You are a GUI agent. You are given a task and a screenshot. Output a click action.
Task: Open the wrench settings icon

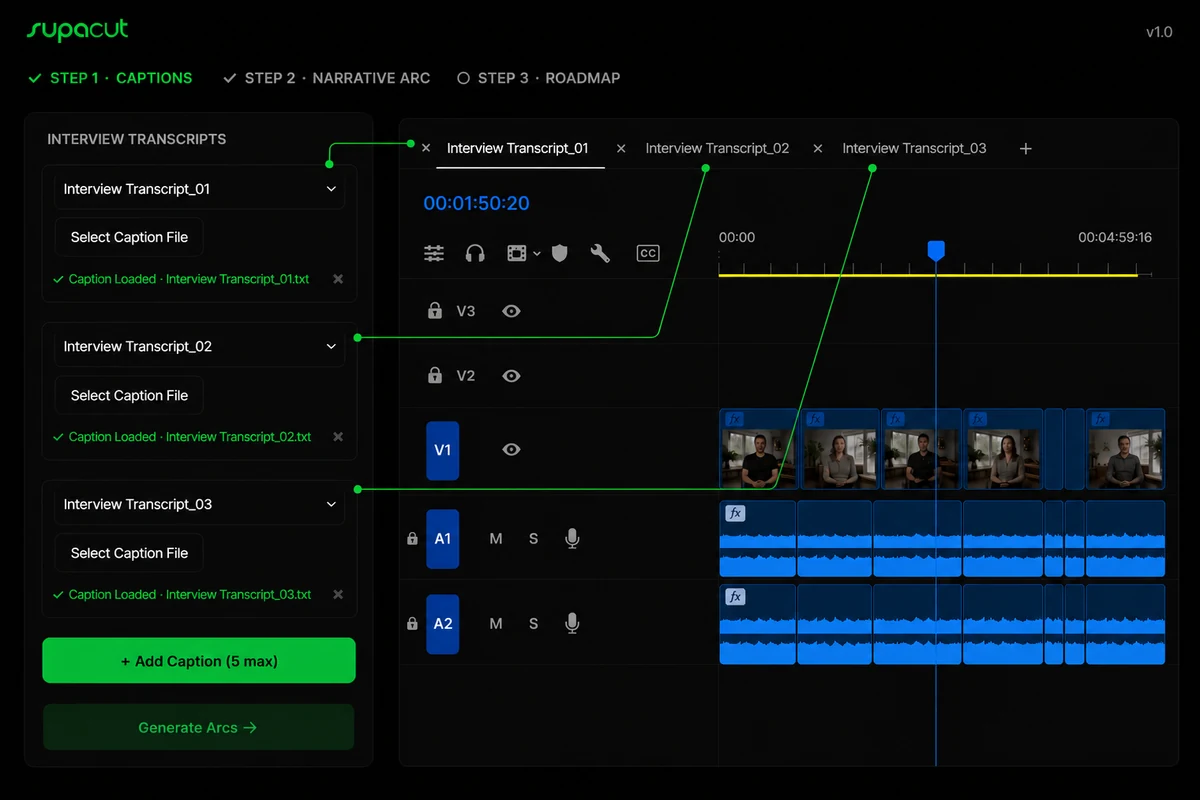click(x=600, y=253)
